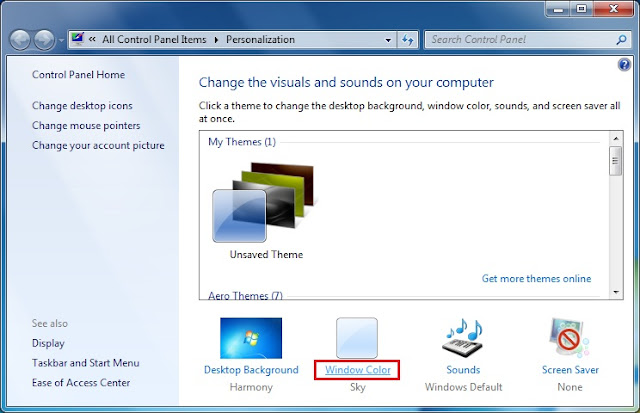This screenshot has height=413, width=640.
Task: Maximize the Personalization window
Action: [x=582, y=9]
